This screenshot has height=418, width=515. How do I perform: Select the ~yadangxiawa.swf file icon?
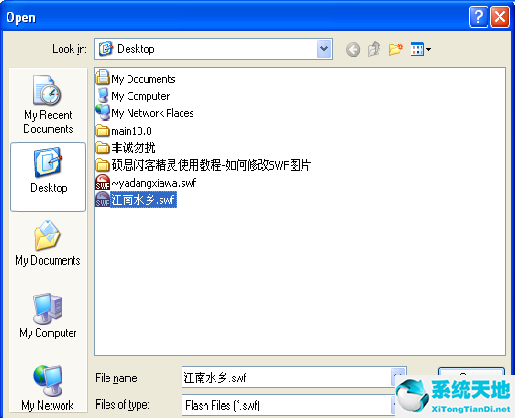102,182
